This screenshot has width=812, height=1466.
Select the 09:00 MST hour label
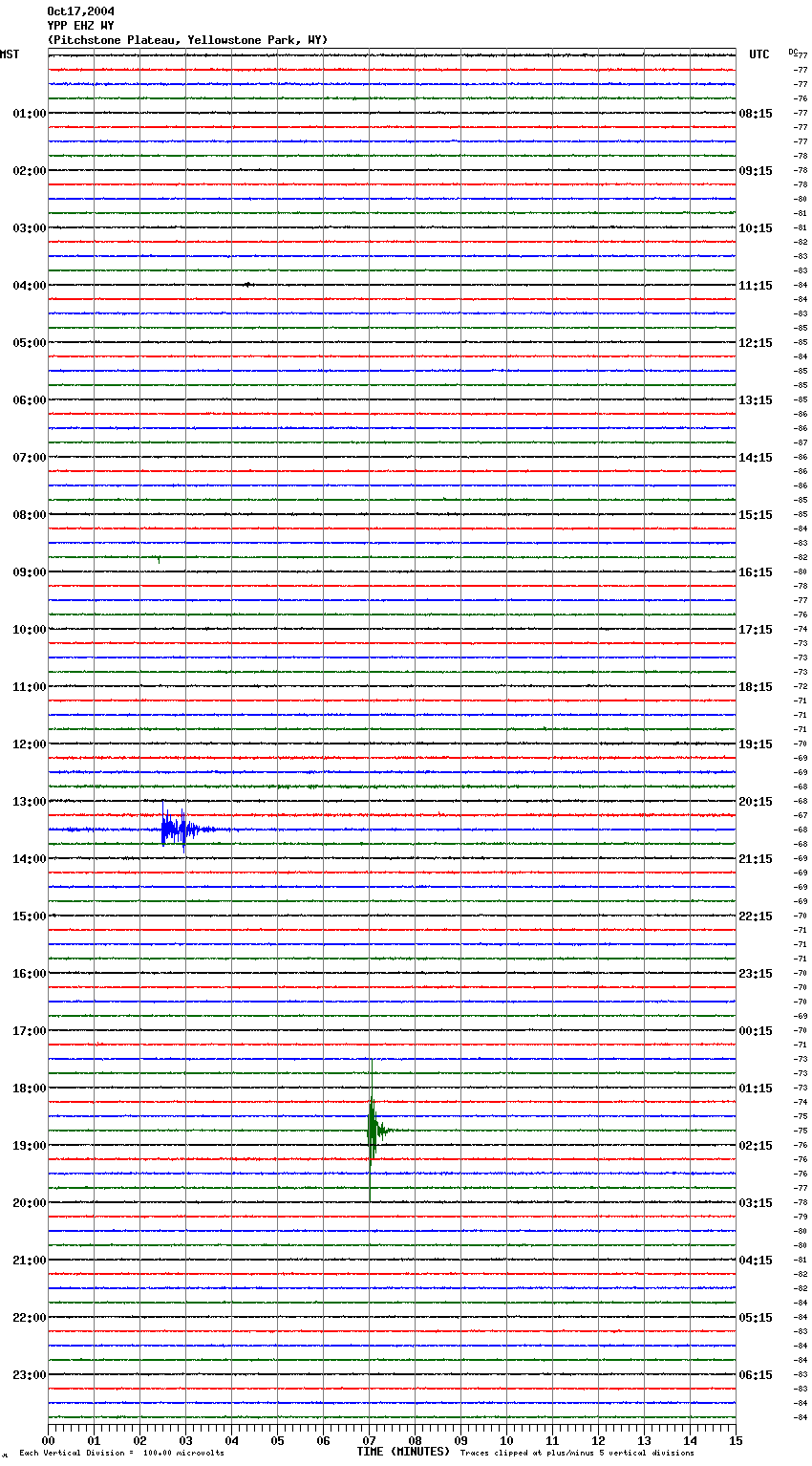coord(30,572)
